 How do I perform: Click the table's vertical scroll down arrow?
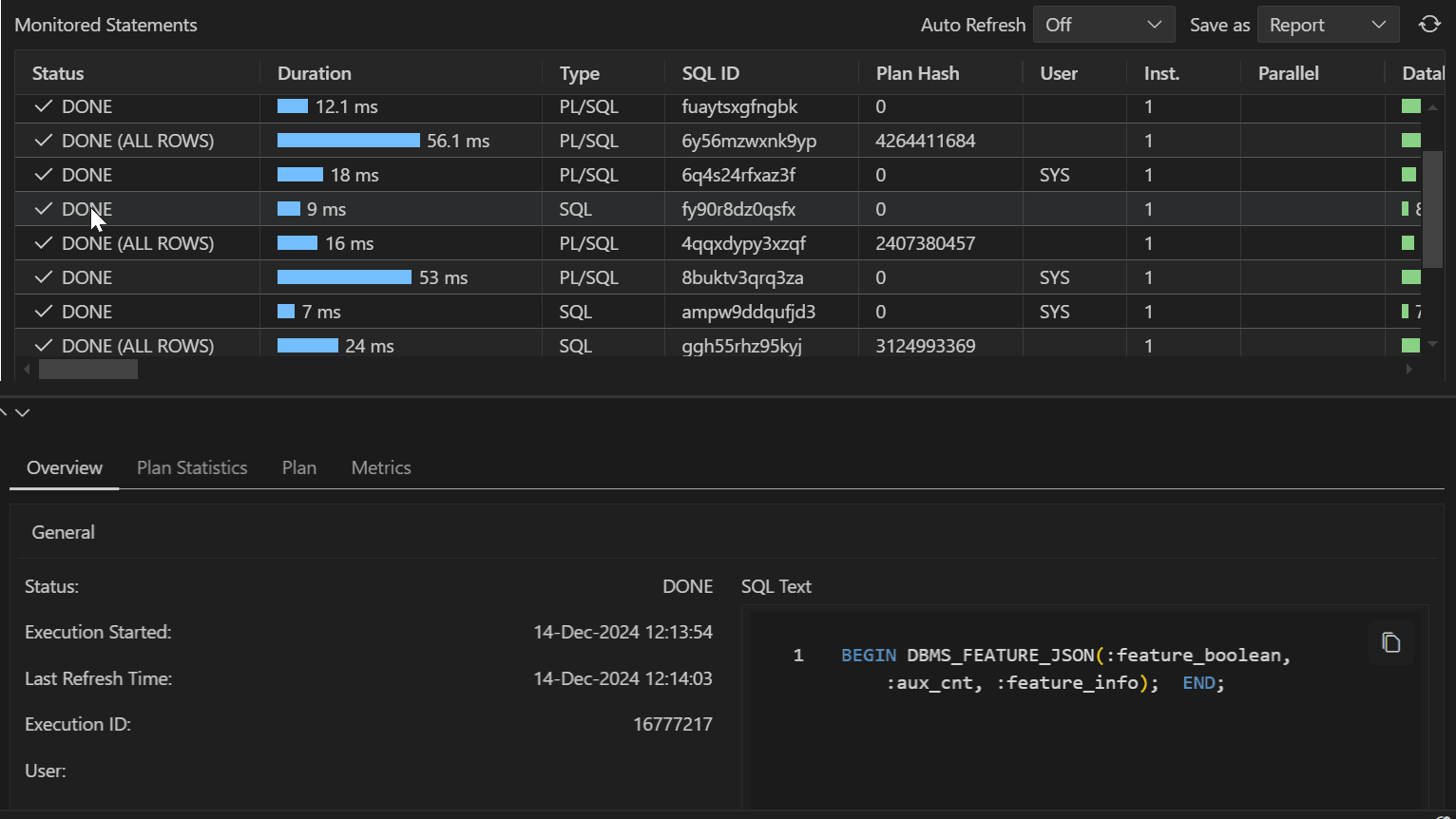[x=1432, y=344]
